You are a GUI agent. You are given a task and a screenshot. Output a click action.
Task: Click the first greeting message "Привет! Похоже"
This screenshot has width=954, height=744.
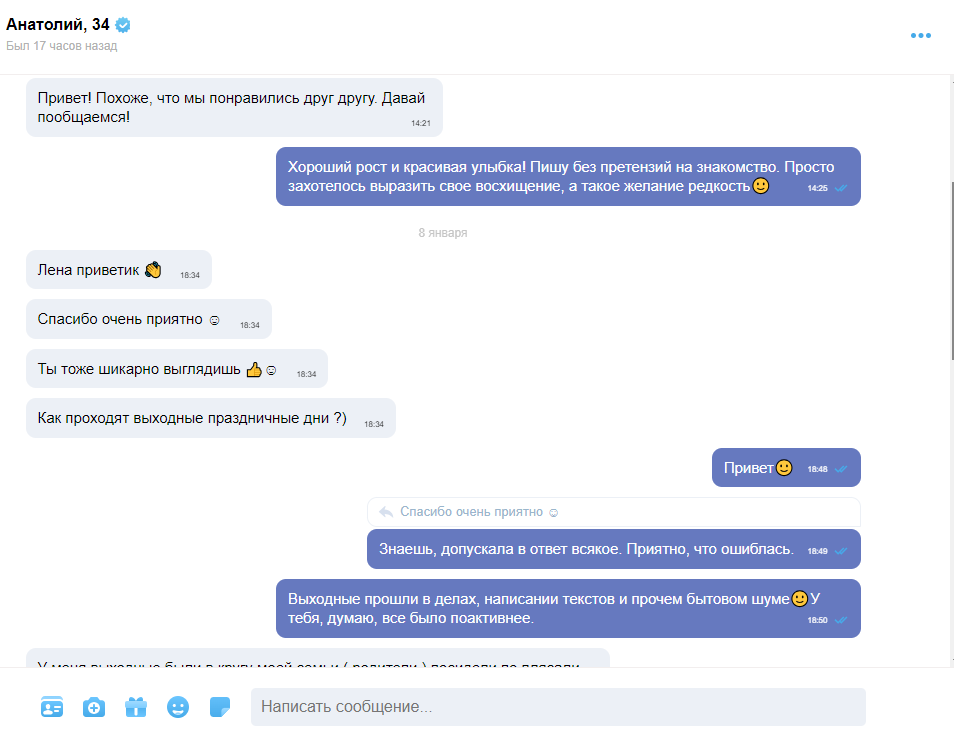(x=234, y=108)
